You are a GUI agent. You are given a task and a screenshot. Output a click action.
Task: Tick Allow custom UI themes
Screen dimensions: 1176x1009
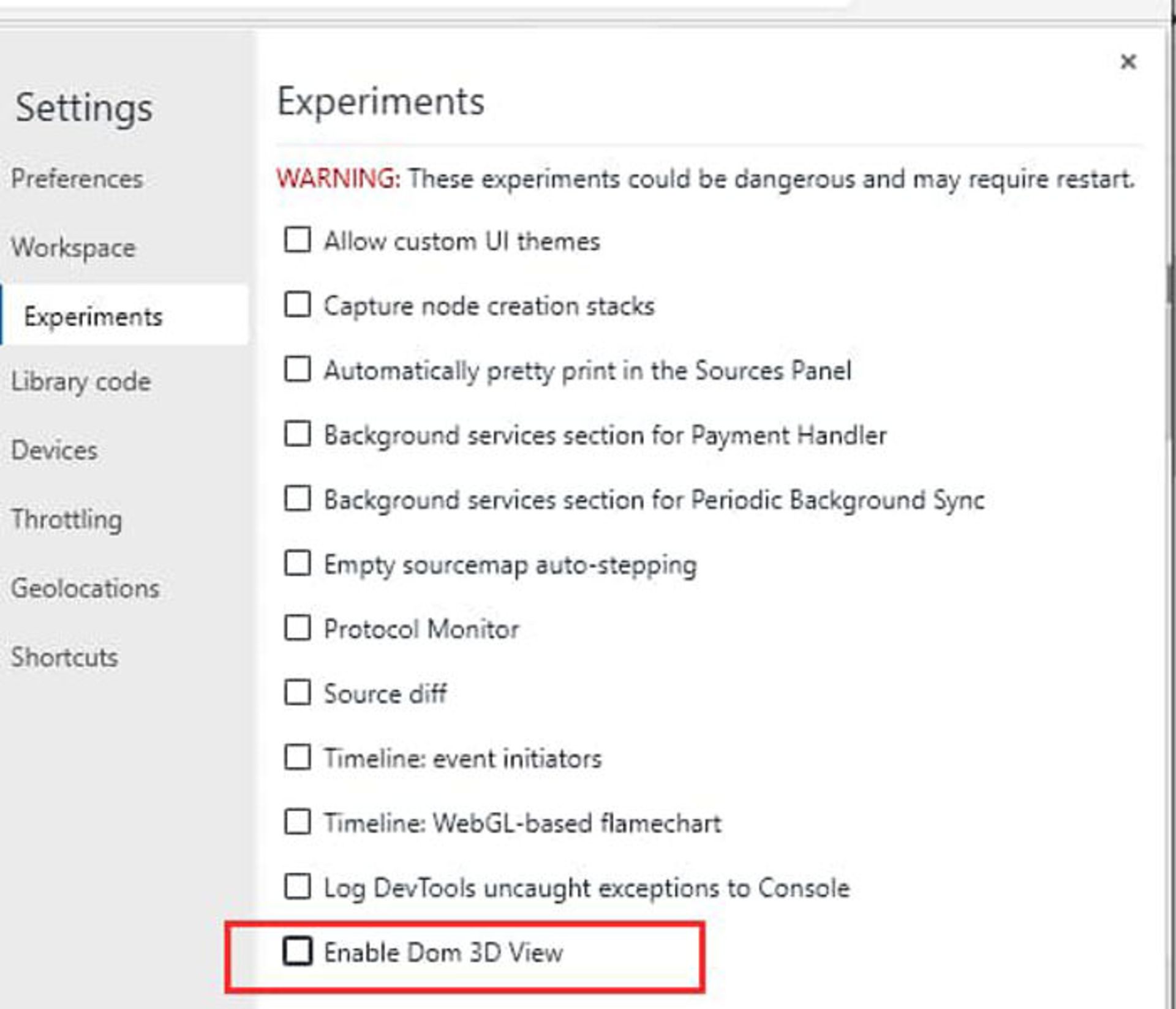pyautogui.click(x=298, y=240)
